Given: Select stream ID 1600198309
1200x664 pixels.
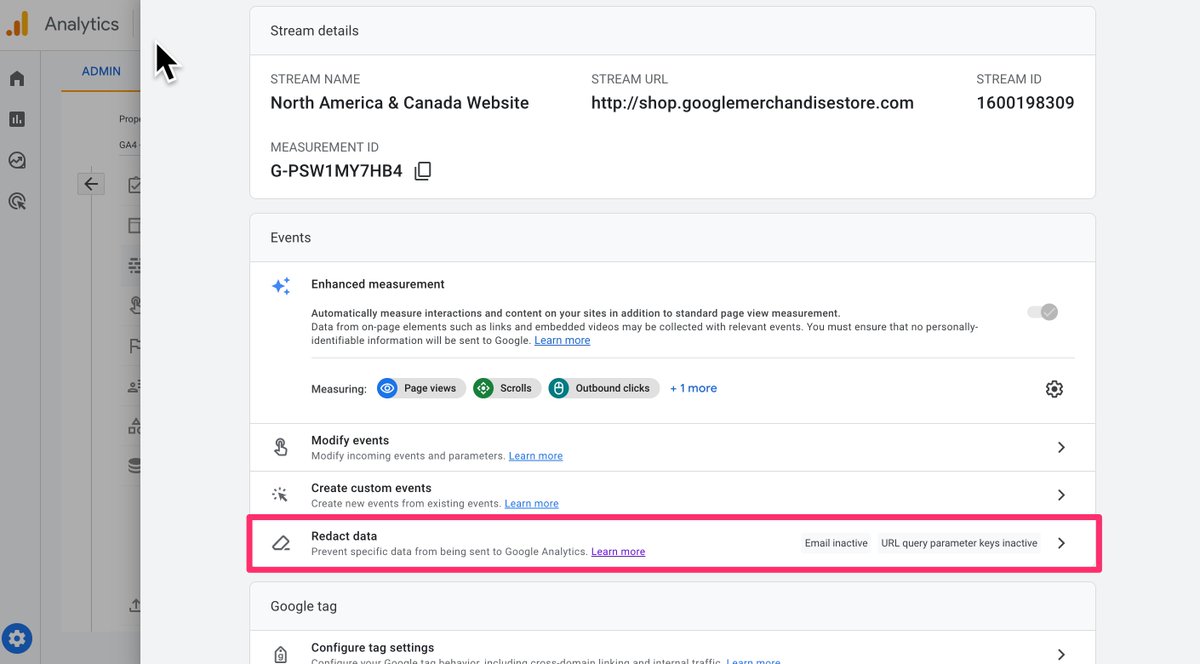Looking at the screenshot, I should point(1025,102).
